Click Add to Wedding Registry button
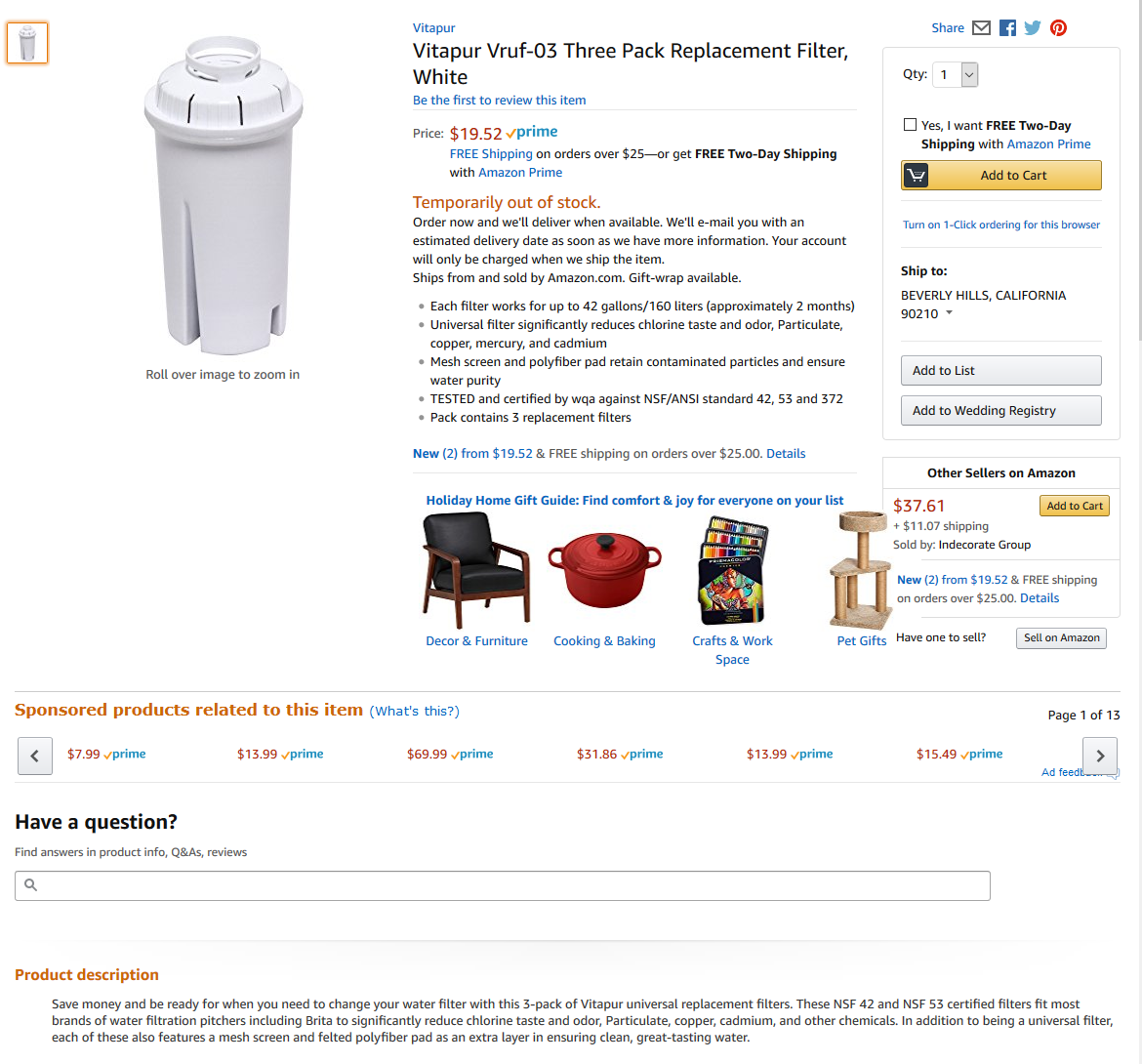Viewport: 1142px width, 1064px height. pos(1000,411)
